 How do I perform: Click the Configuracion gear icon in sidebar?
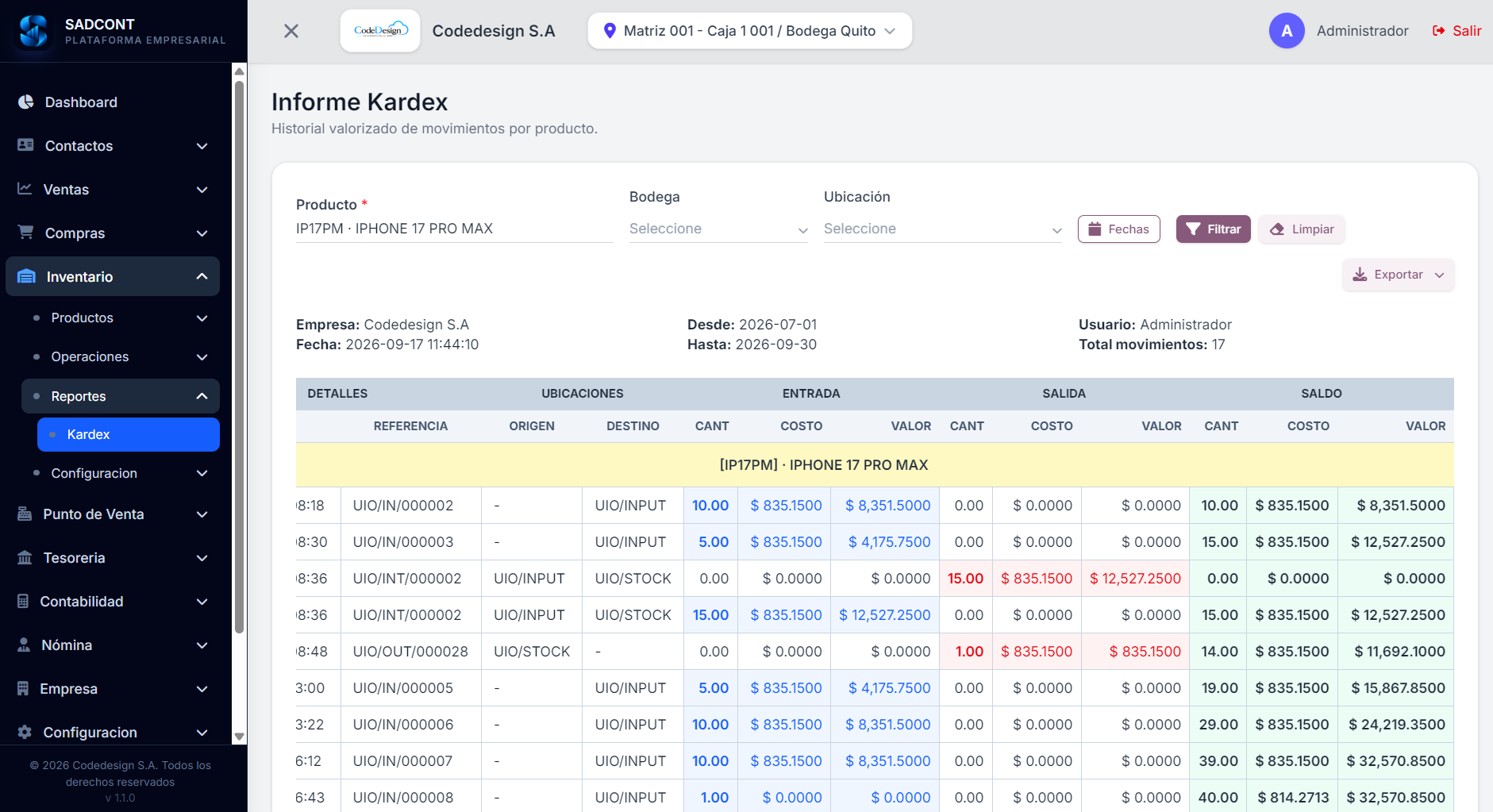click(25, 732)
